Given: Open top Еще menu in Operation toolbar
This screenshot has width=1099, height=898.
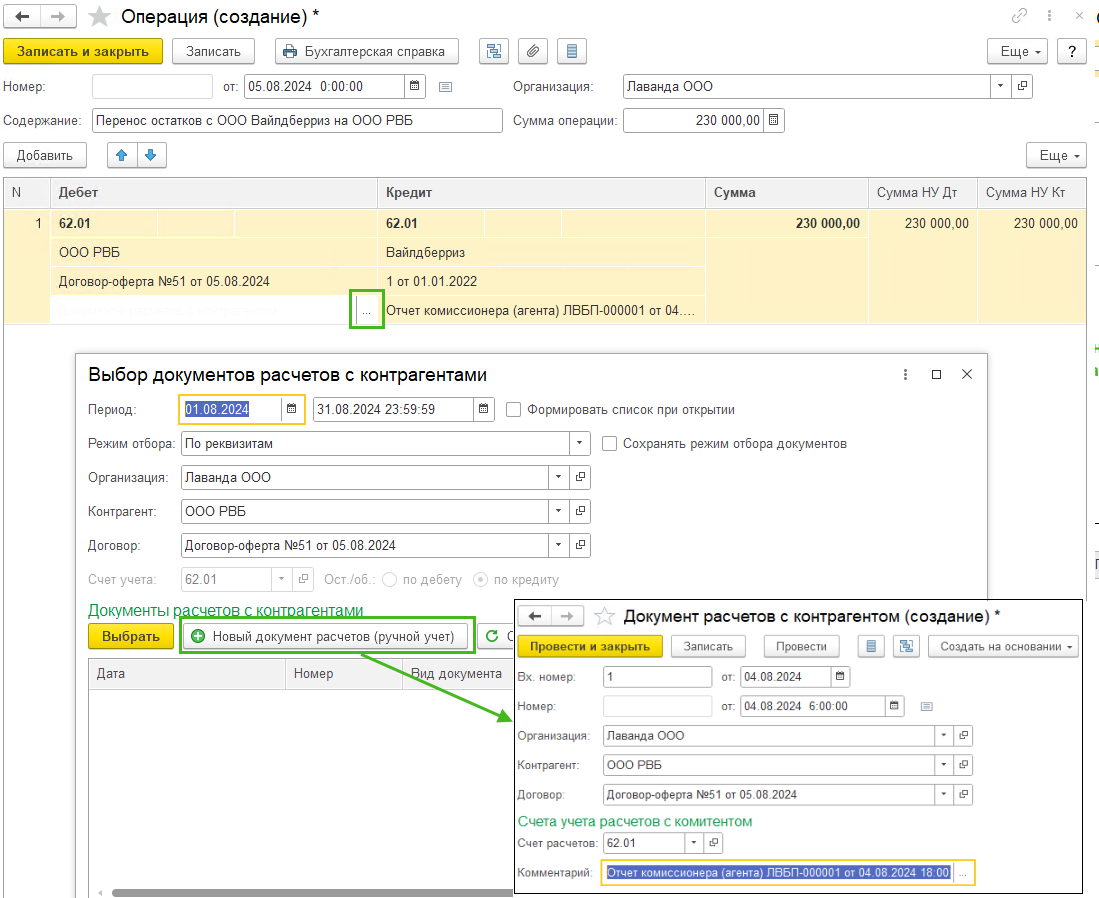Looking at the screenshot, I should (x=1018, y=51).
